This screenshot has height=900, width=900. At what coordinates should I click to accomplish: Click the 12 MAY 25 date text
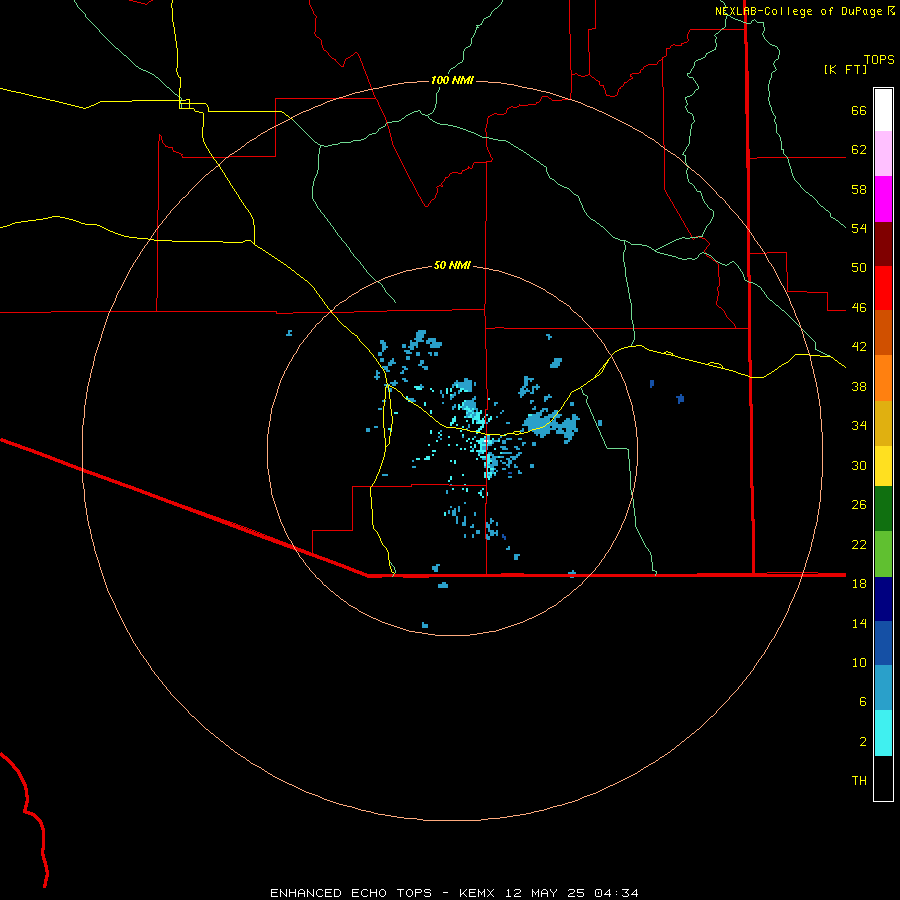[x=545, y=893]
